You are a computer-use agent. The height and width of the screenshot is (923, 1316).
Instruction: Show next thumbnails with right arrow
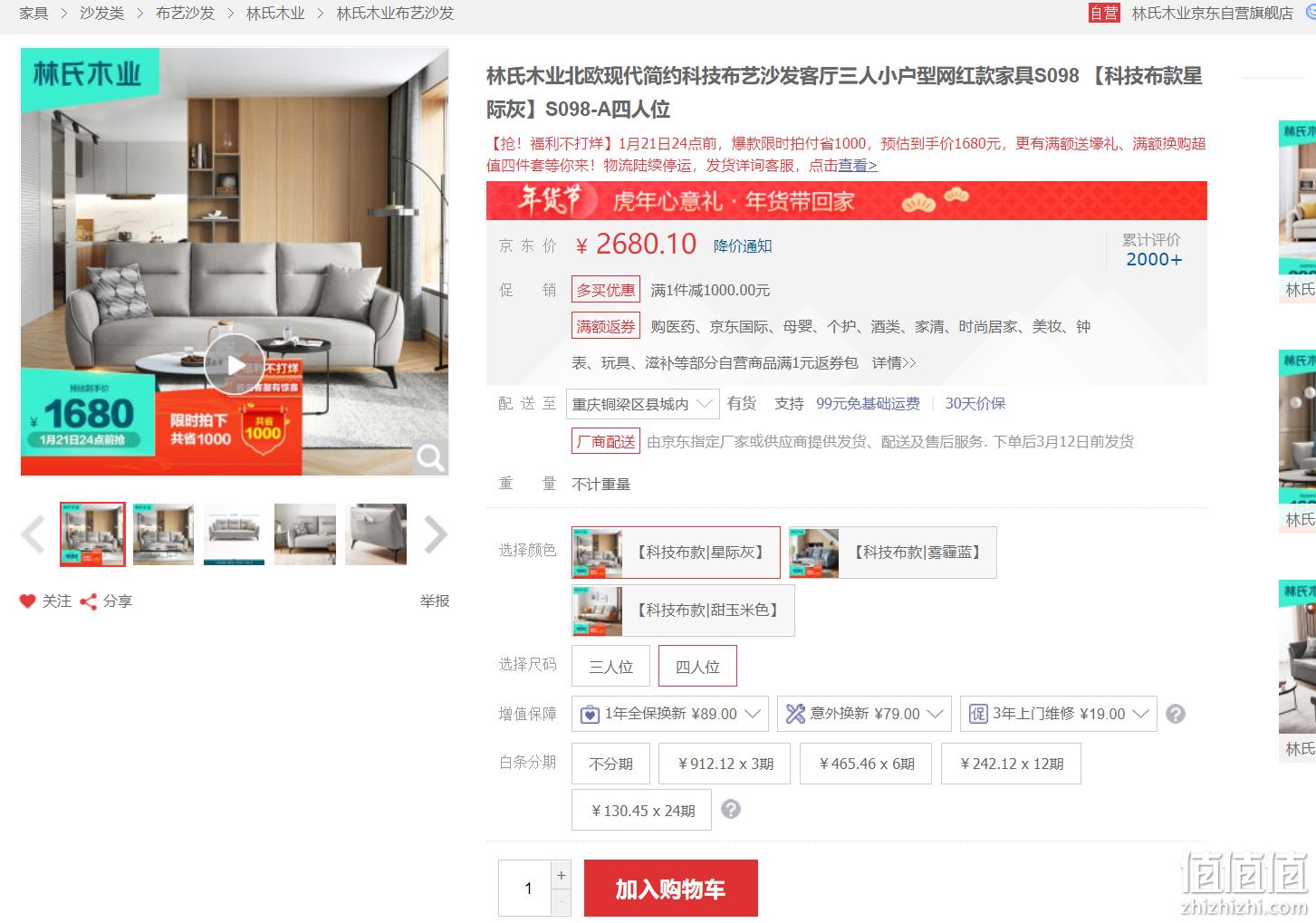tap(436, 534)
